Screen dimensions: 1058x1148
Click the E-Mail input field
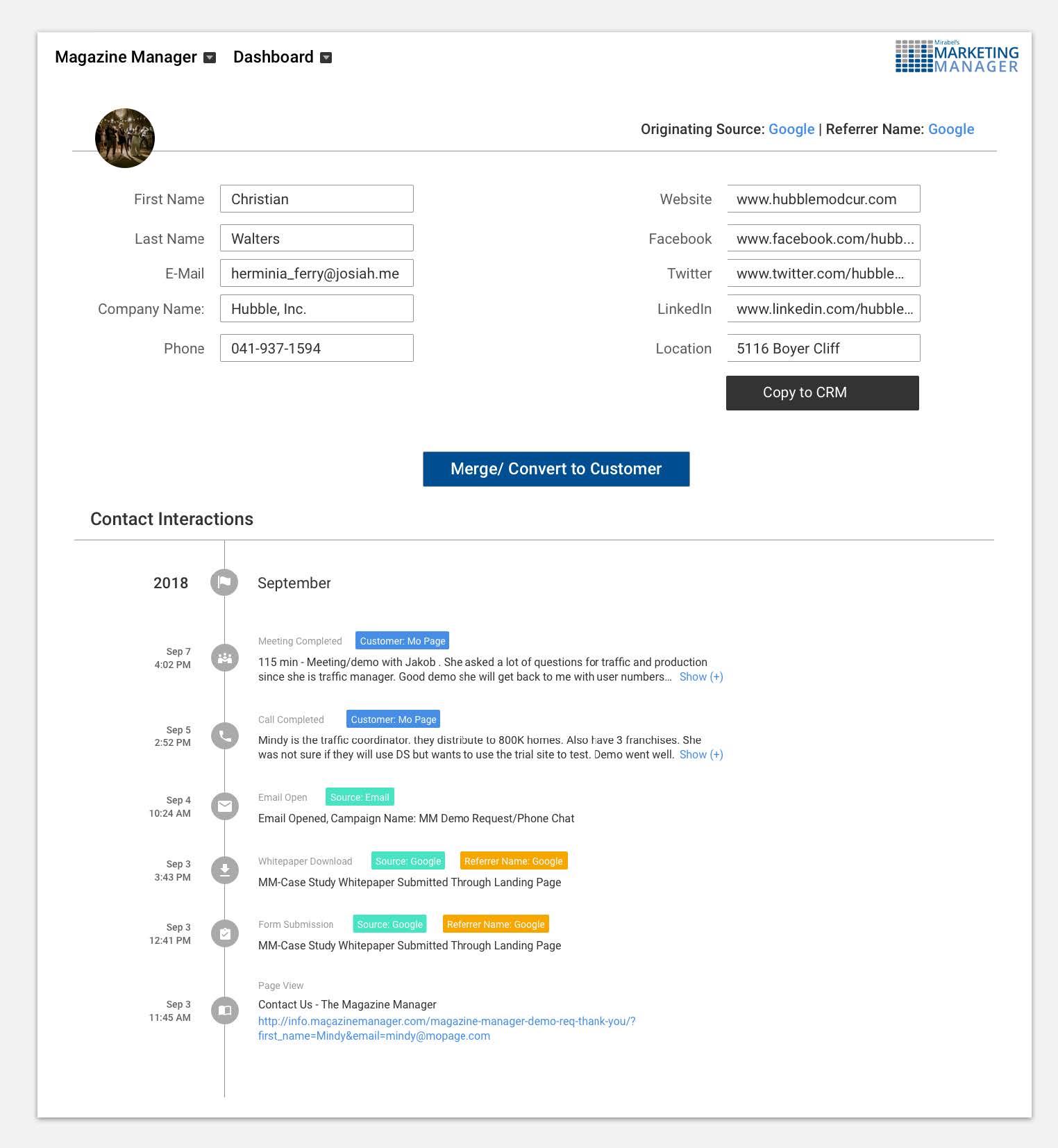317,273
